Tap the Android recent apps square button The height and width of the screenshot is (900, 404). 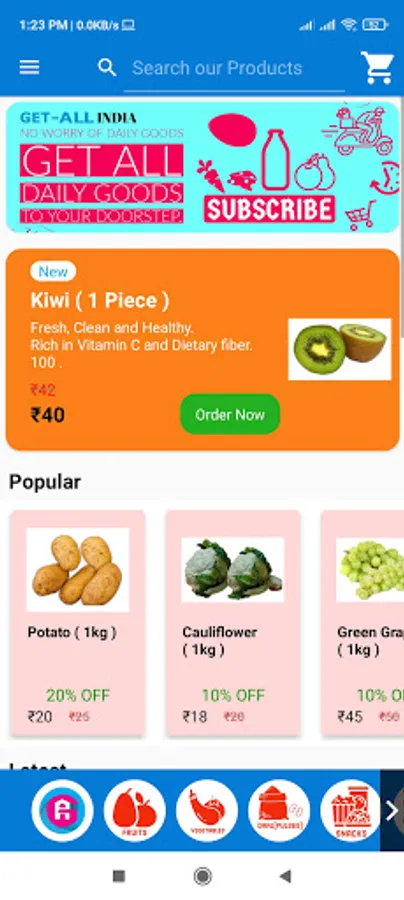coord(119,876)
